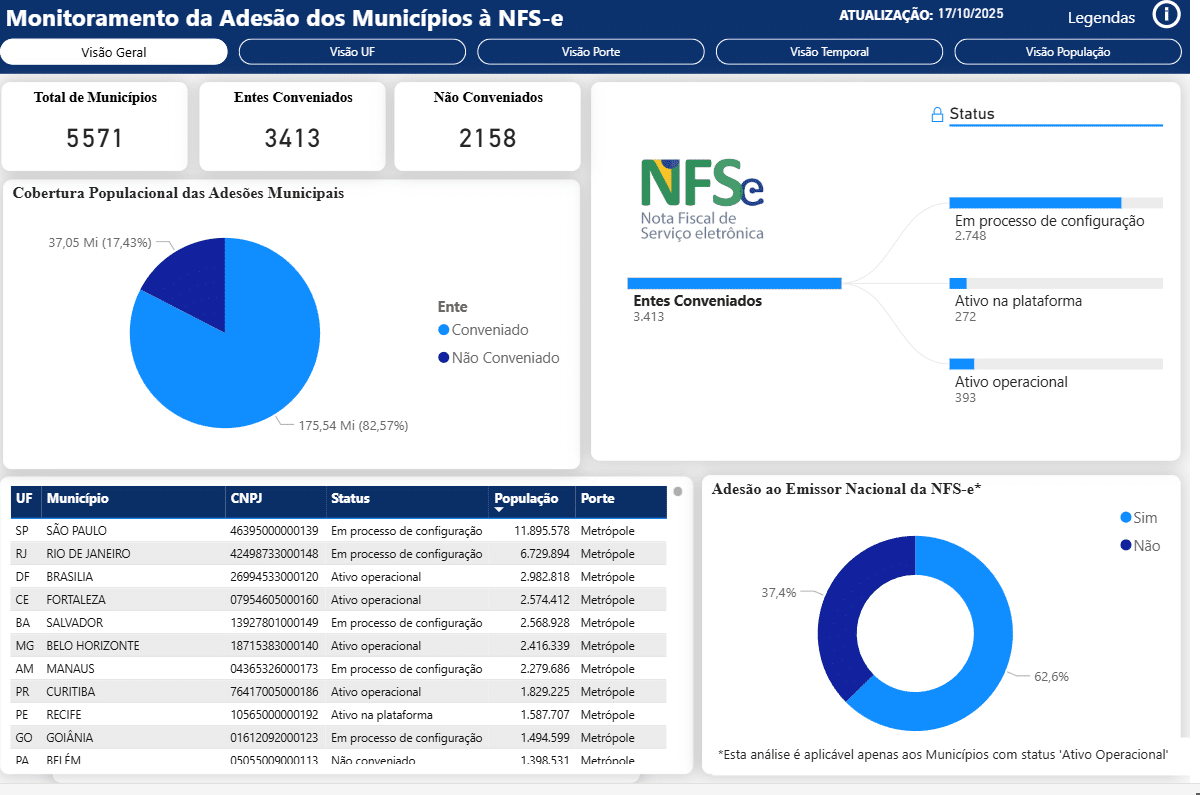Open the Visão UF tab
Viewport: 1200px width, 795px height.
coord(352,52)
